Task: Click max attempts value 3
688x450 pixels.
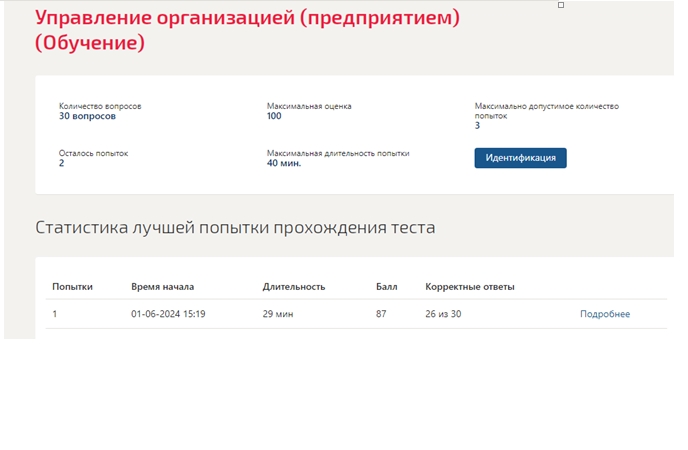Action: coord(477,126)
